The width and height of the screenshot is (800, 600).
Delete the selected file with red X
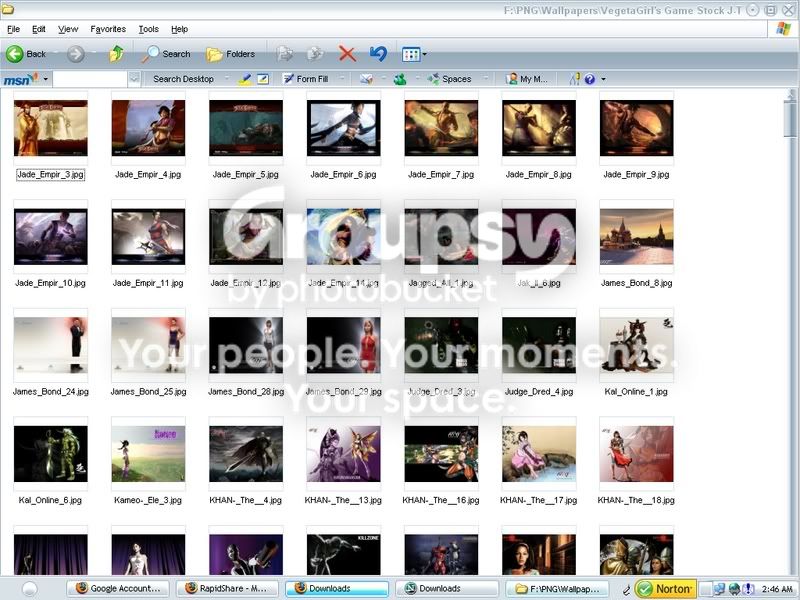click(347, 54)
